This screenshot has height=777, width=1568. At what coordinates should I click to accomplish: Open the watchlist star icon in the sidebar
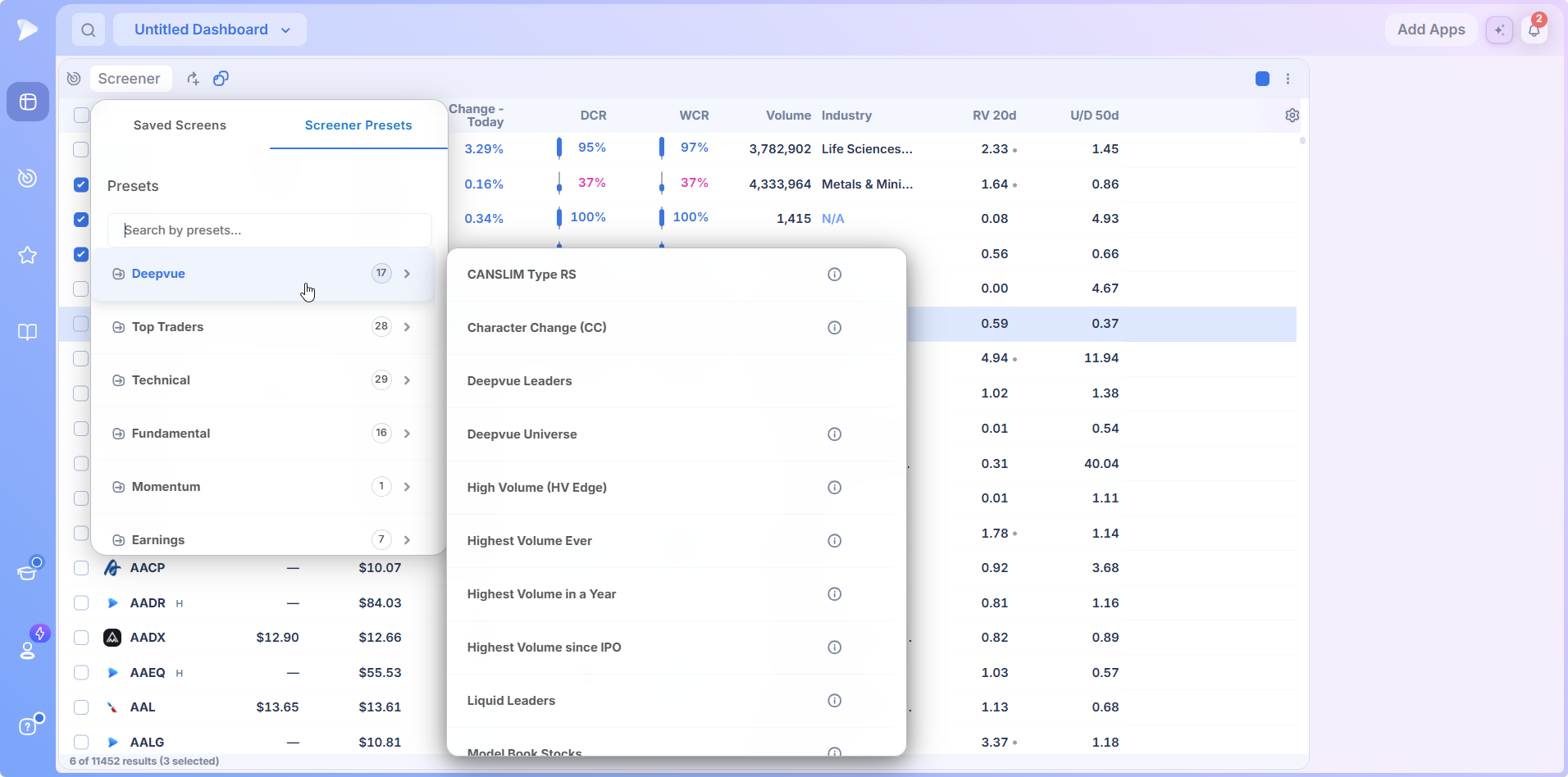28,255
